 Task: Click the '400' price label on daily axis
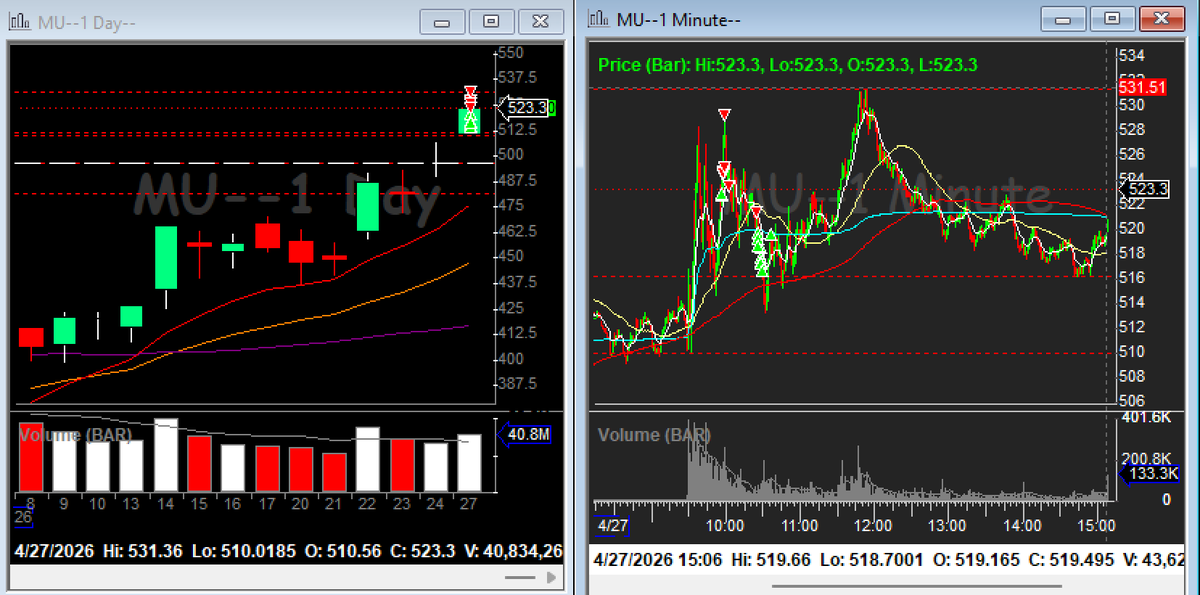(510, 358)
